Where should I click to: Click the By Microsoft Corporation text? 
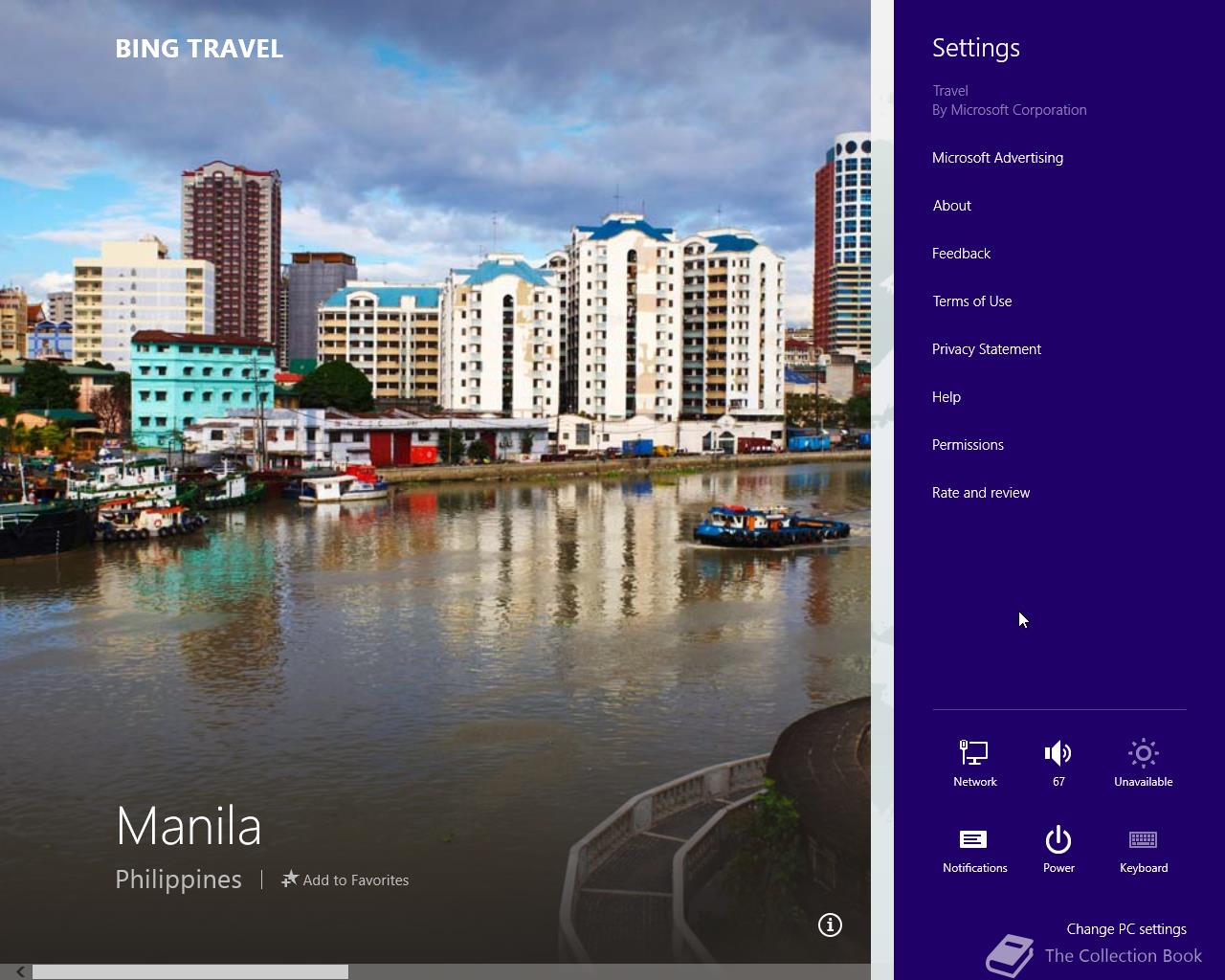[x=1010, y=110]
